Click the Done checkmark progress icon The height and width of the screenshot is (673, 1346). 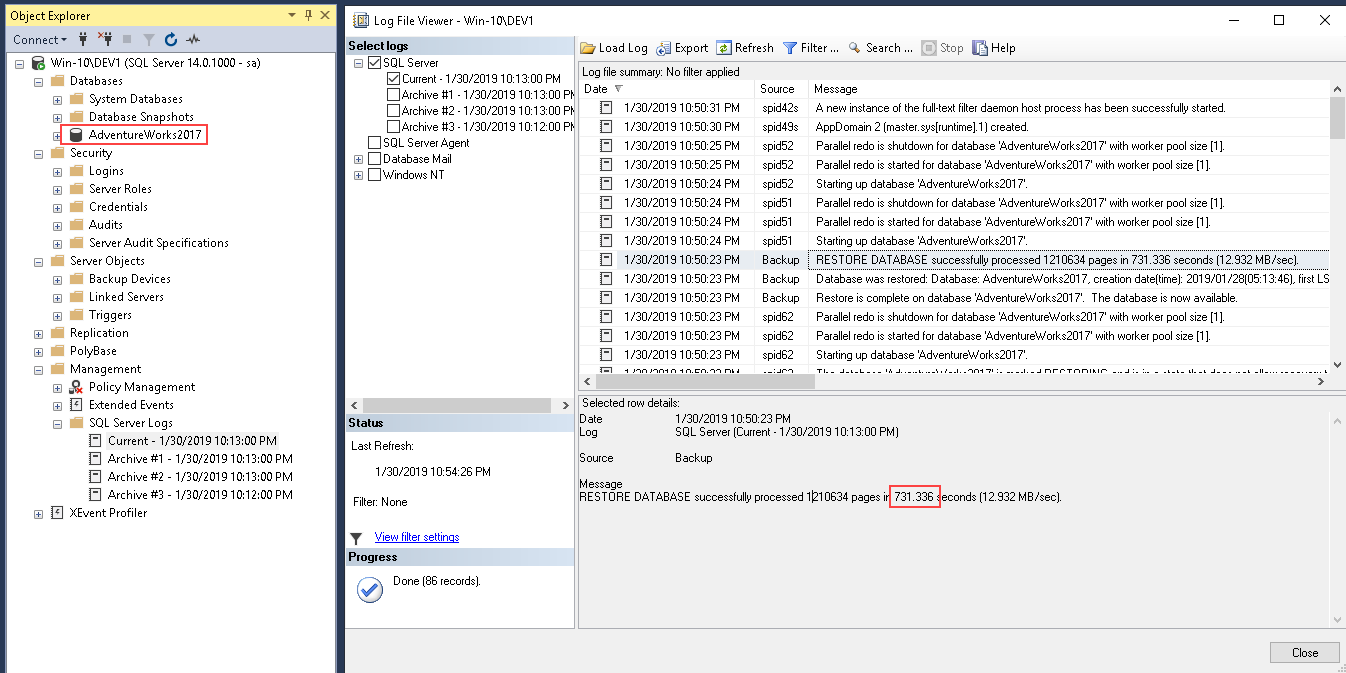(x=370, y=591)
